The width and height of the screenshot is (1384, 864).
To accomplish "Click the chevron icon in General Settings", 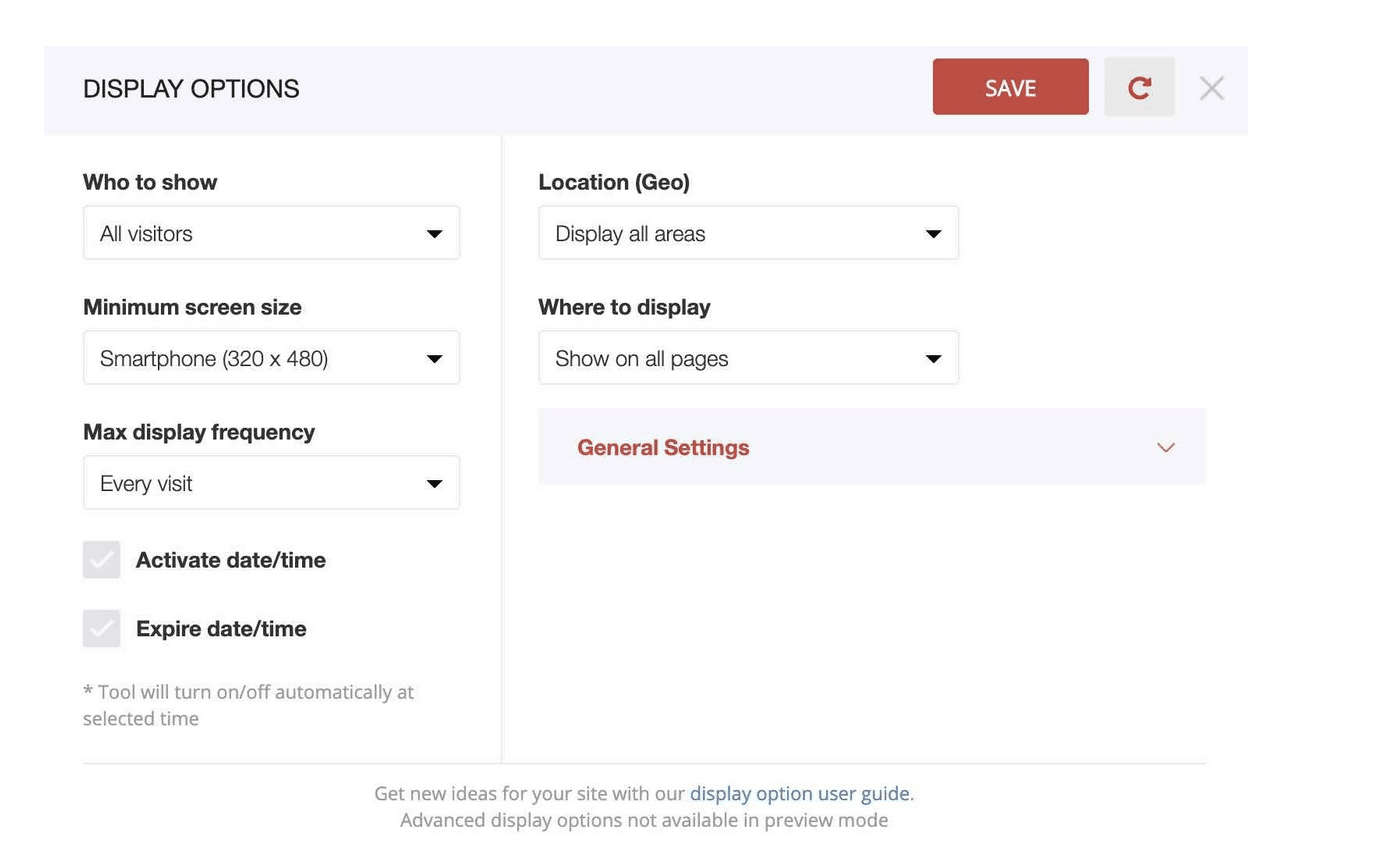I will pos(1165,447).
